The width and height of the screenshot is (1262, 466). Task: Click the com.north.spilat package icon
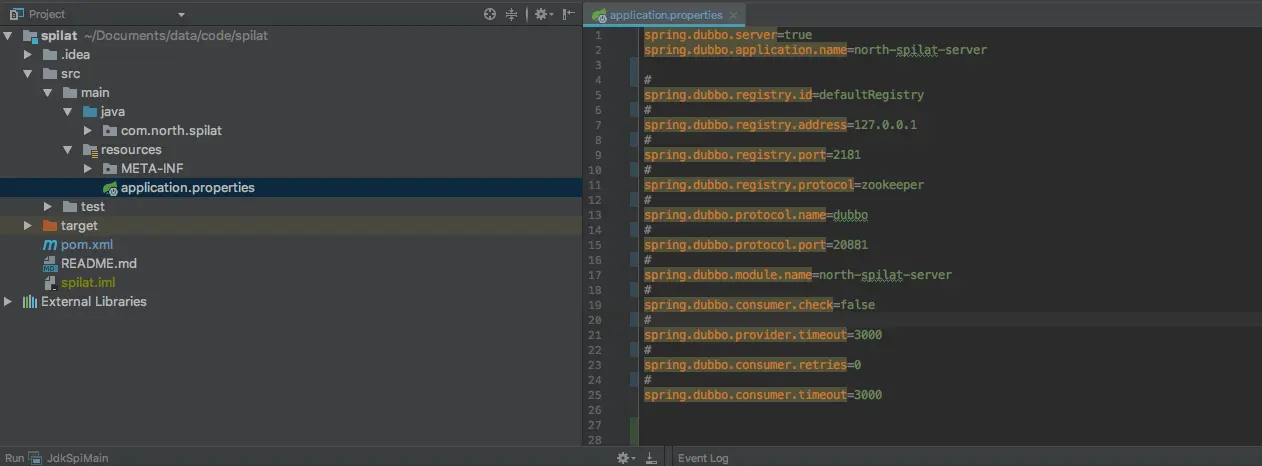110,130
